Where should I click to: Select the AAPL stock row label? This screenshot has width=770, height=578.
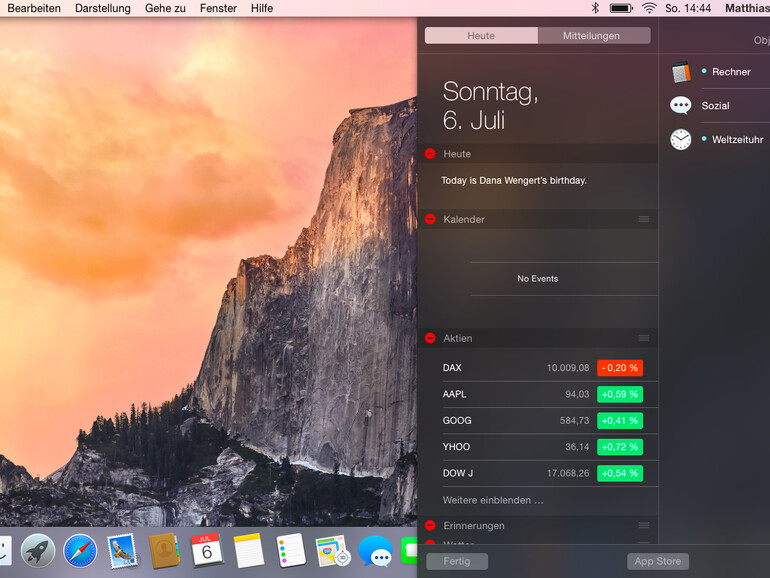[454, 394]
